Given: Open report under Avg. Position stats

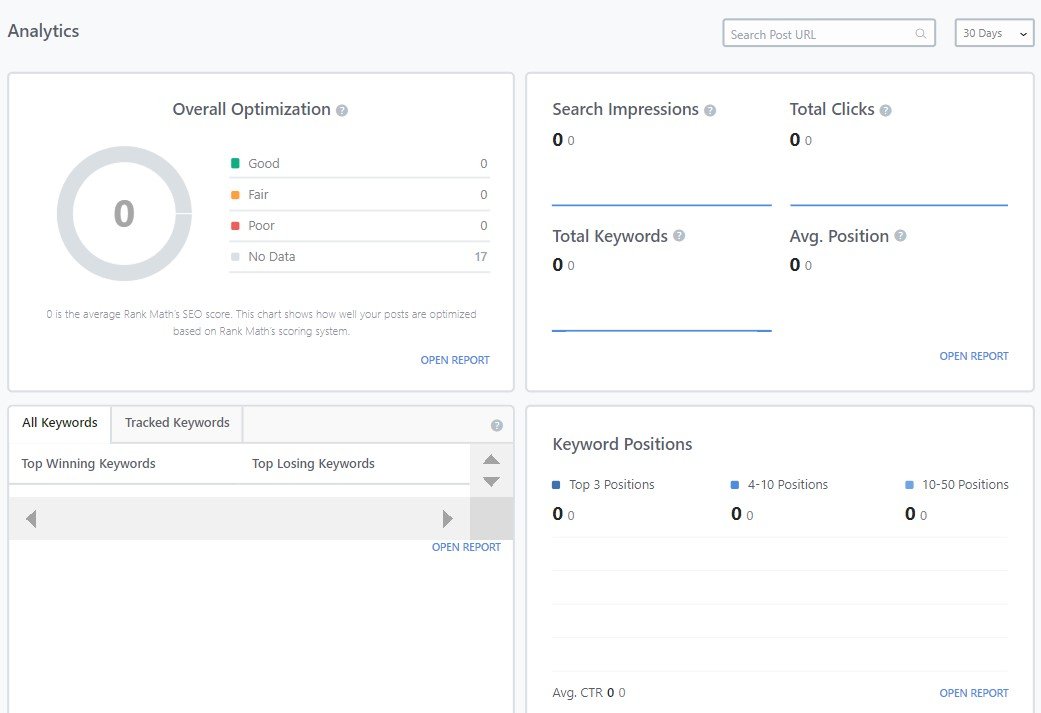Looking at the screenshot, I should (x=973, y=356).
